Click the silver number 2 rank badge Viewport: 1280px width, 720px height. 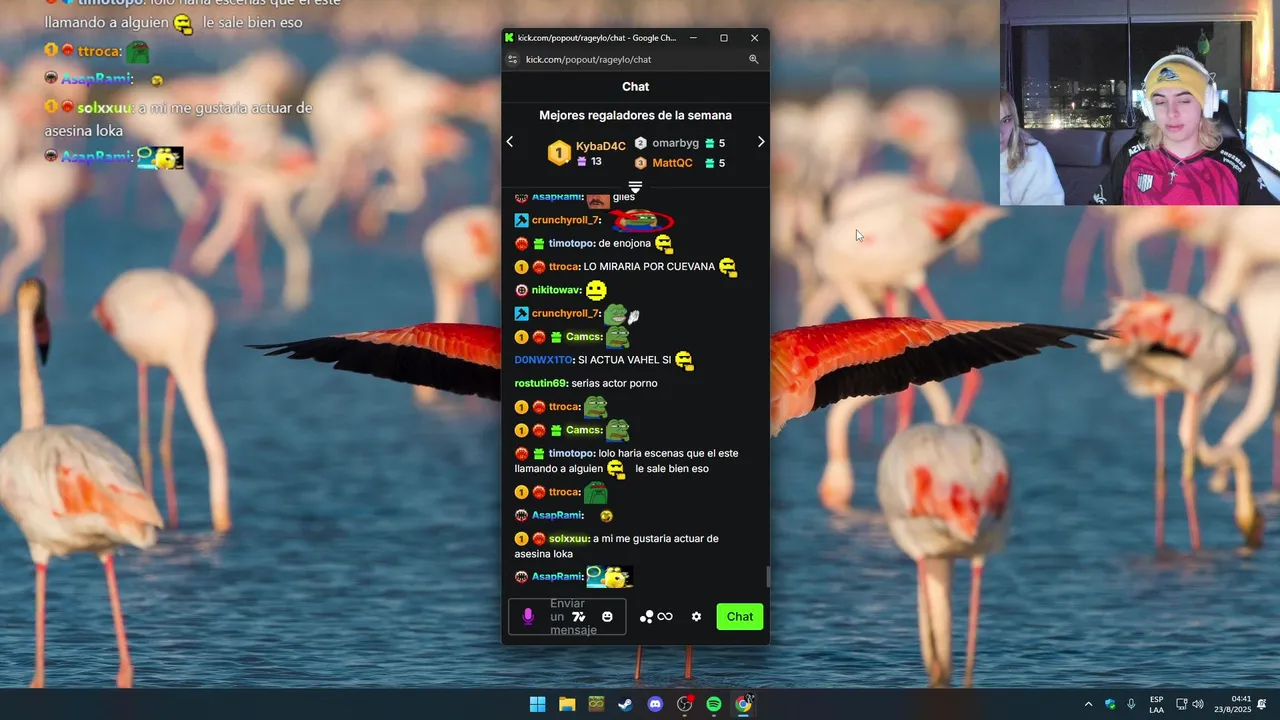tap(641, 143)
